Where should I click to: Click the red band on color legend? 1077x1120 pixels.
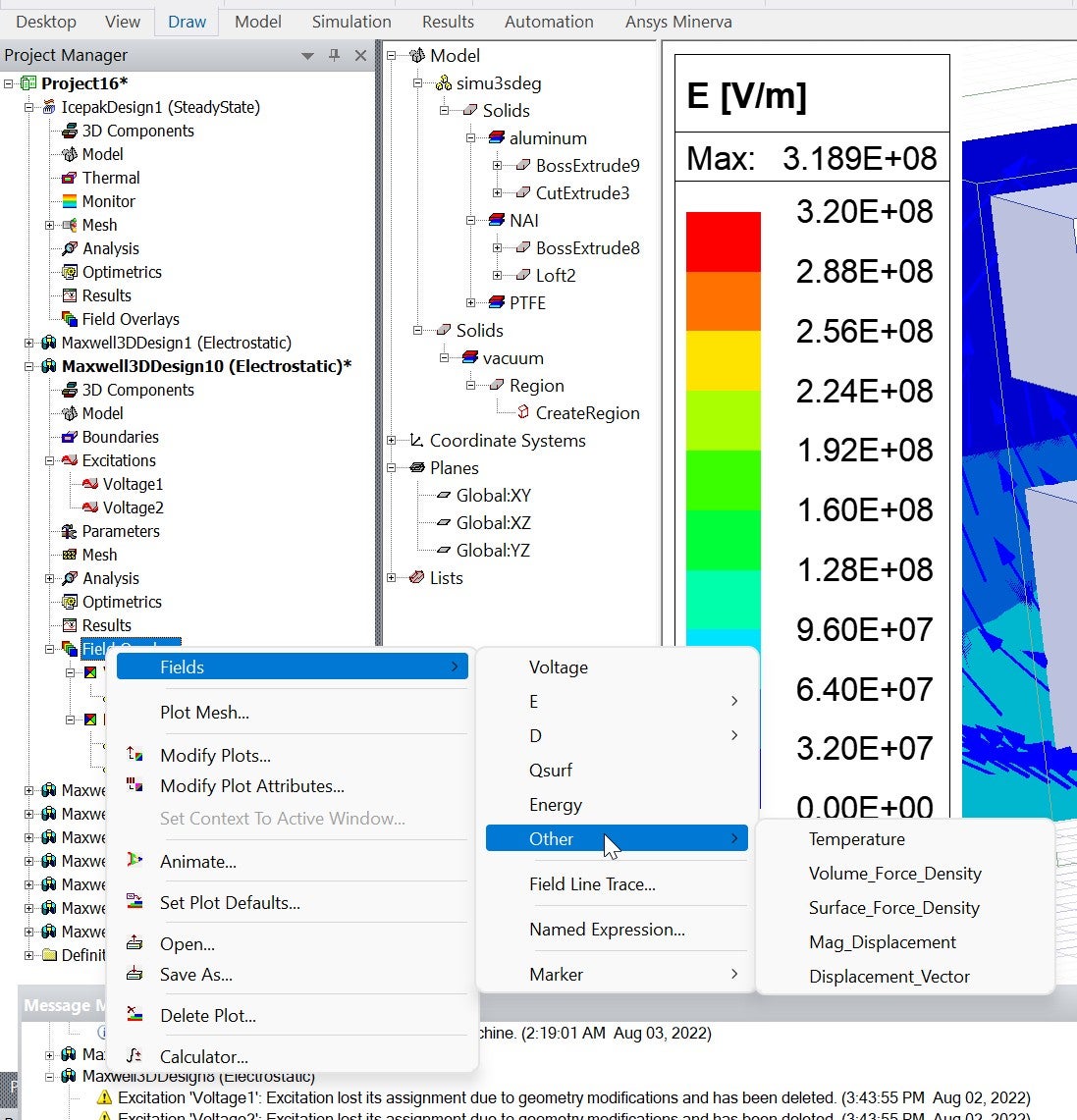tap(723, 241)
